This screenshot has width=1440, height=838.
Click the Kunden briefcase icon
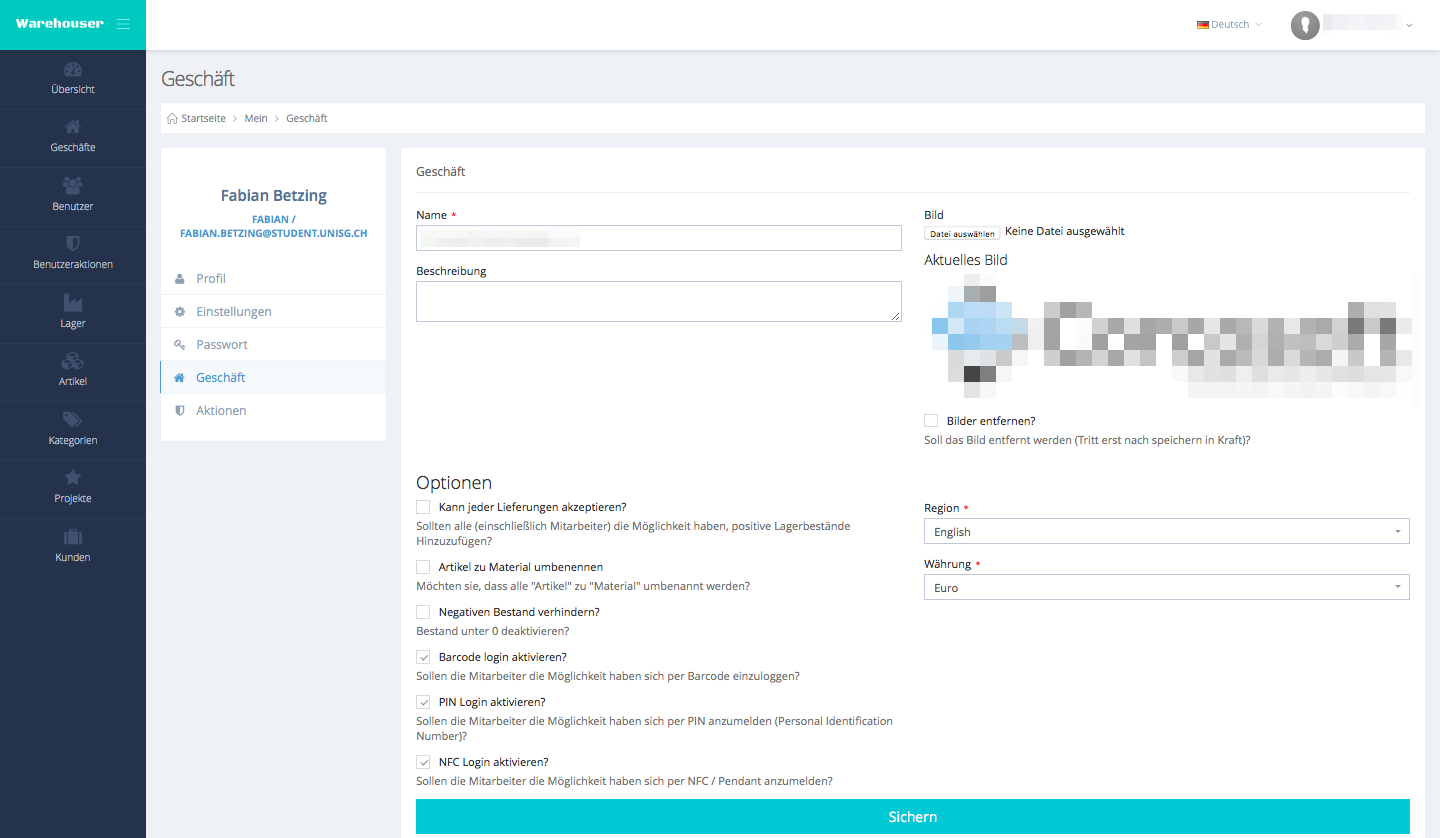point(72,536)
